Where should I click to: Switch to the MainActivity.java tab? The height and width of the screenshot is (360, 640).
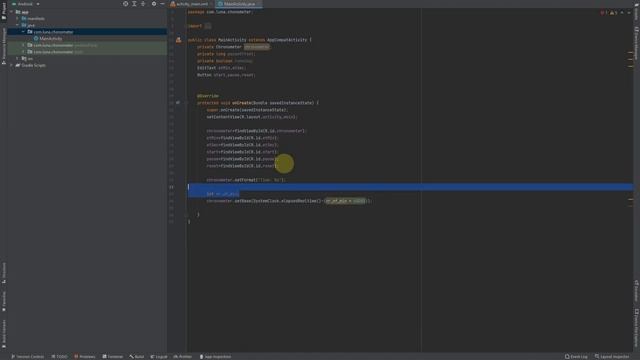point(238,4)
